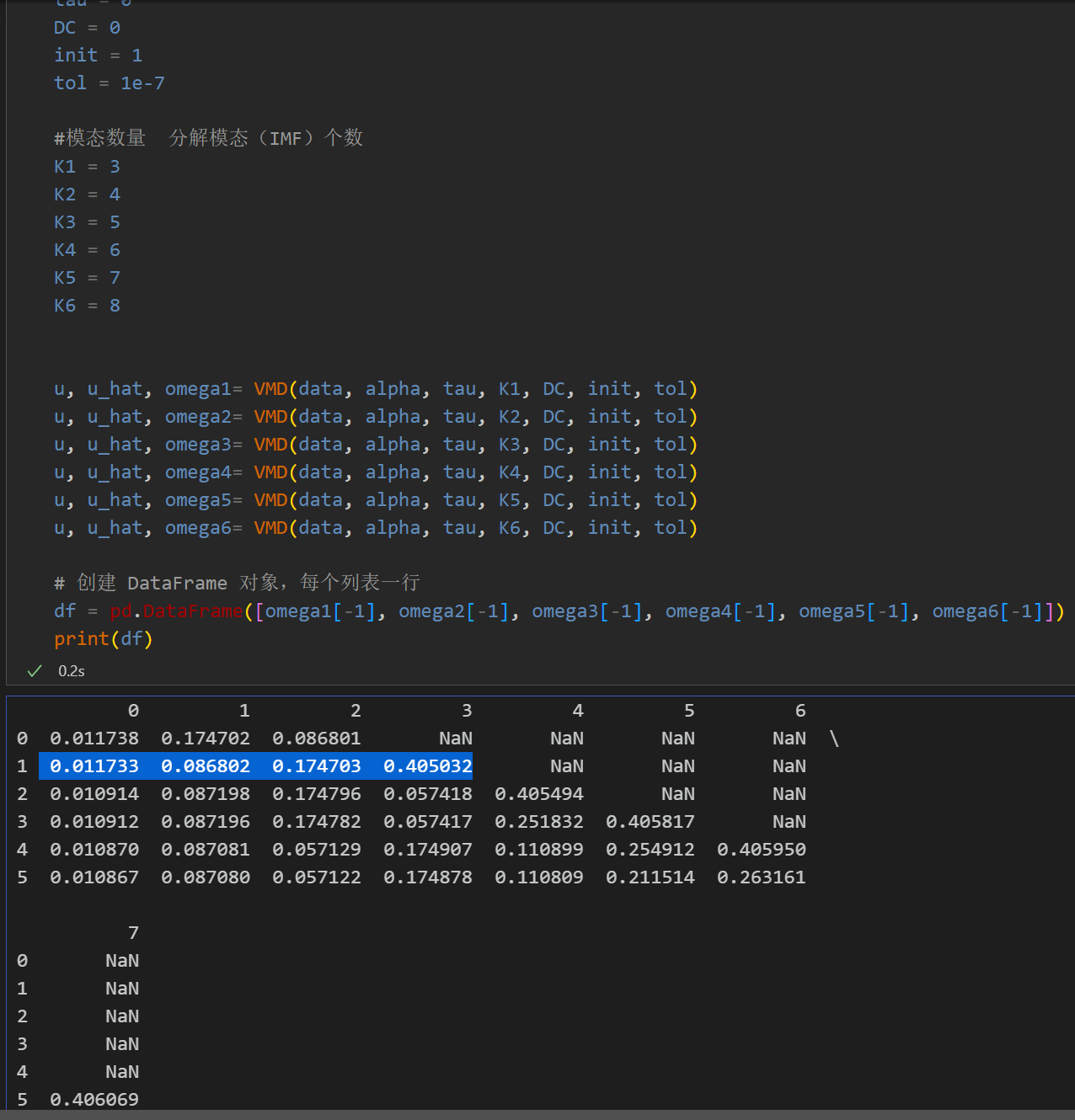Click the value 0.263161 in the last output row
The width and height of the screenshot is (1075, 1120).
pyautogui.click(x=761, y=877)
